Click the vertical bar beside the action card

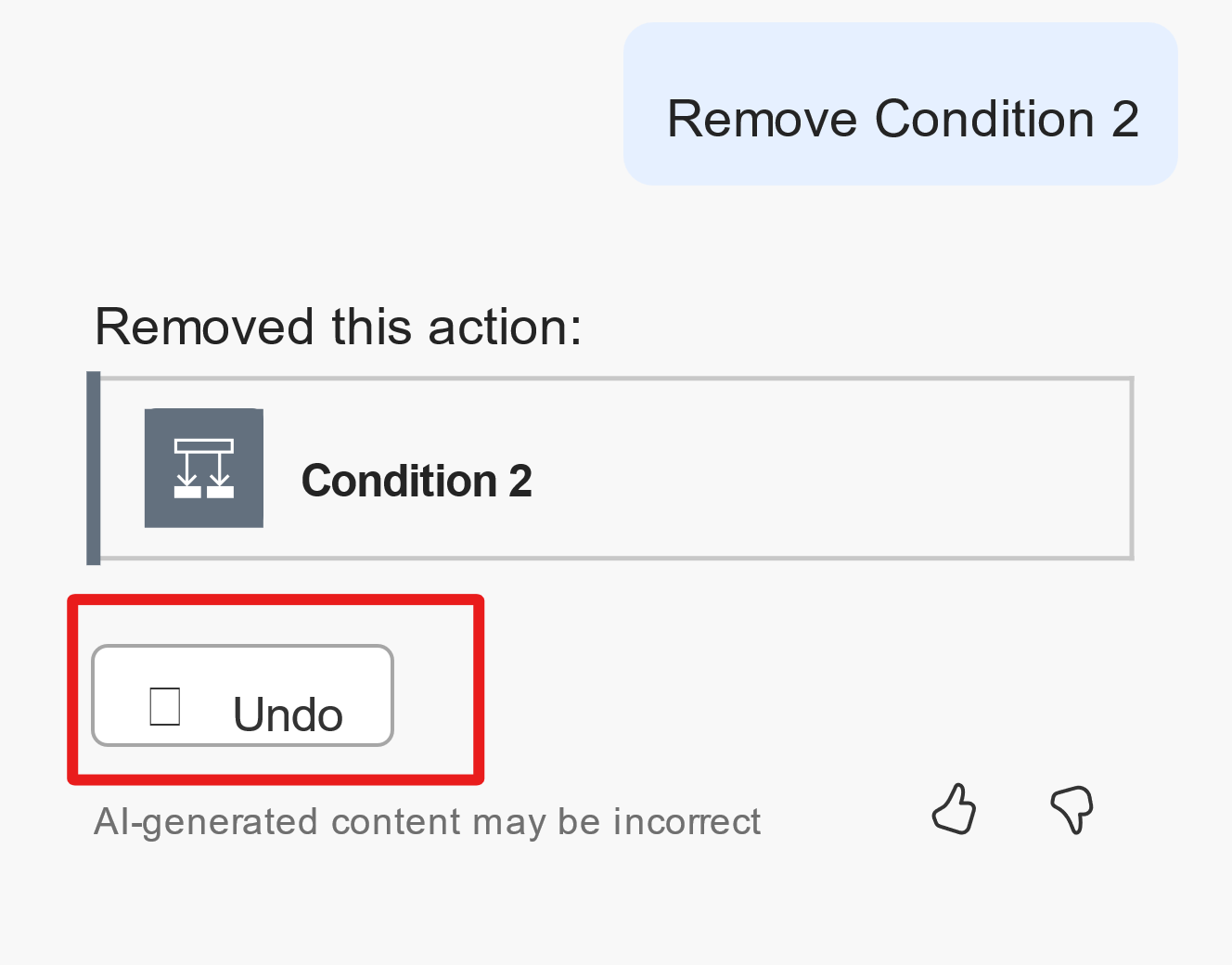(92, 468)
